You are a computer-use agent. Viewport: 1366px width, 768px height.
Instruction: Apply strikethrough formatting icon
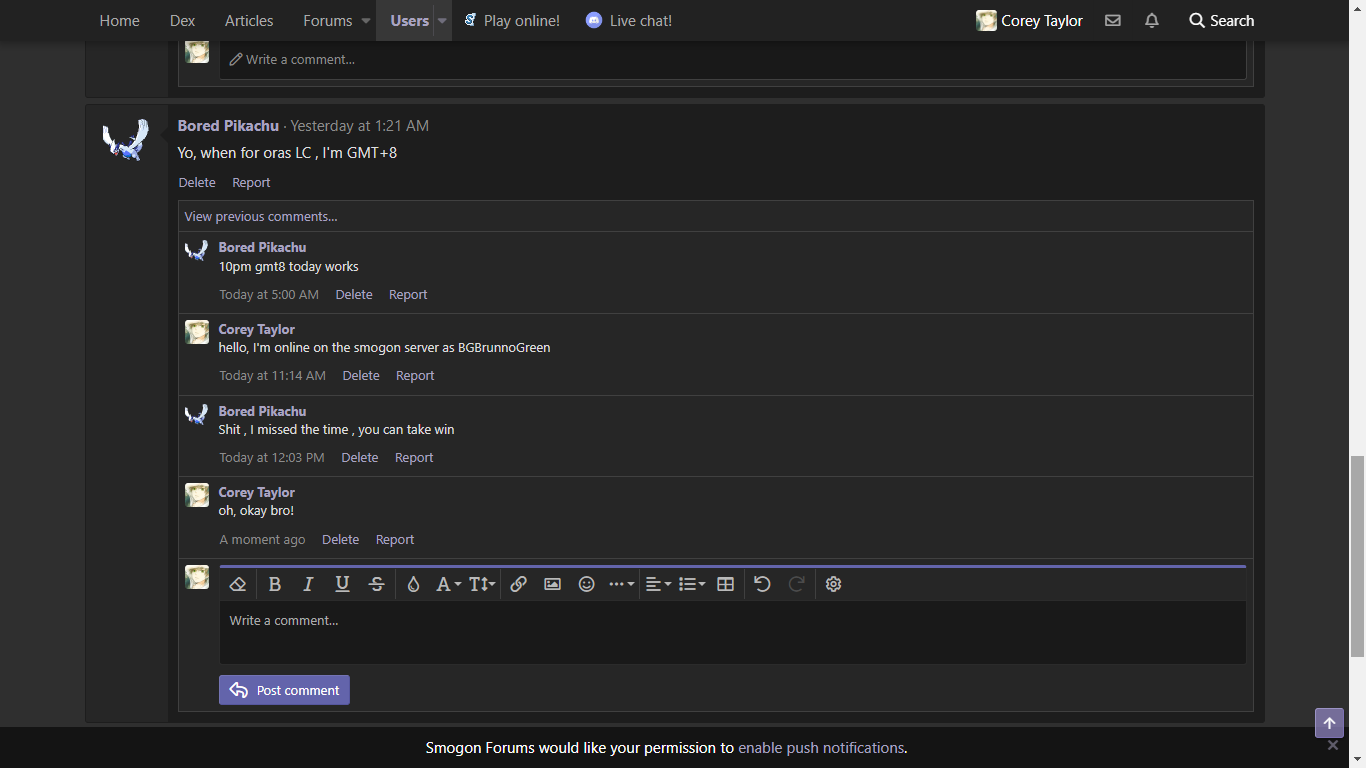pos(376,584)
